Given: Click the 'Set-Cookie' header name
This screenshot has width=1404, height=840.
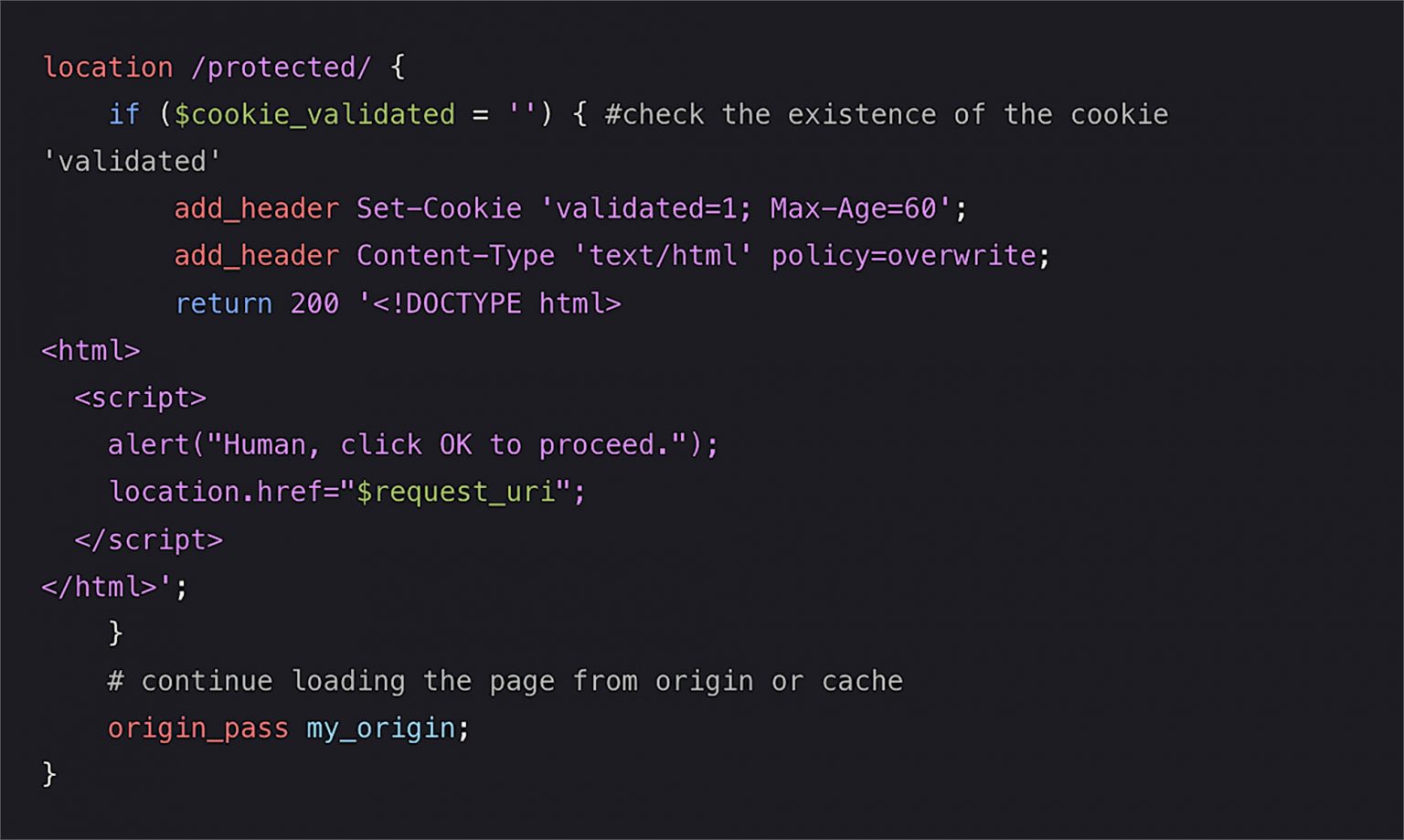Looking at the screenshot, I should [439, 208].
